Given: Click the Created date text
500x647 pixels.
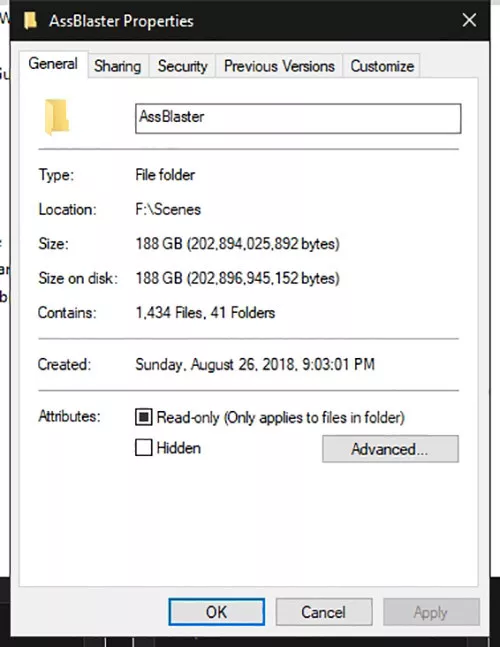Looking at the screenshot, I should pyautogui.click(x=255, y=364).
